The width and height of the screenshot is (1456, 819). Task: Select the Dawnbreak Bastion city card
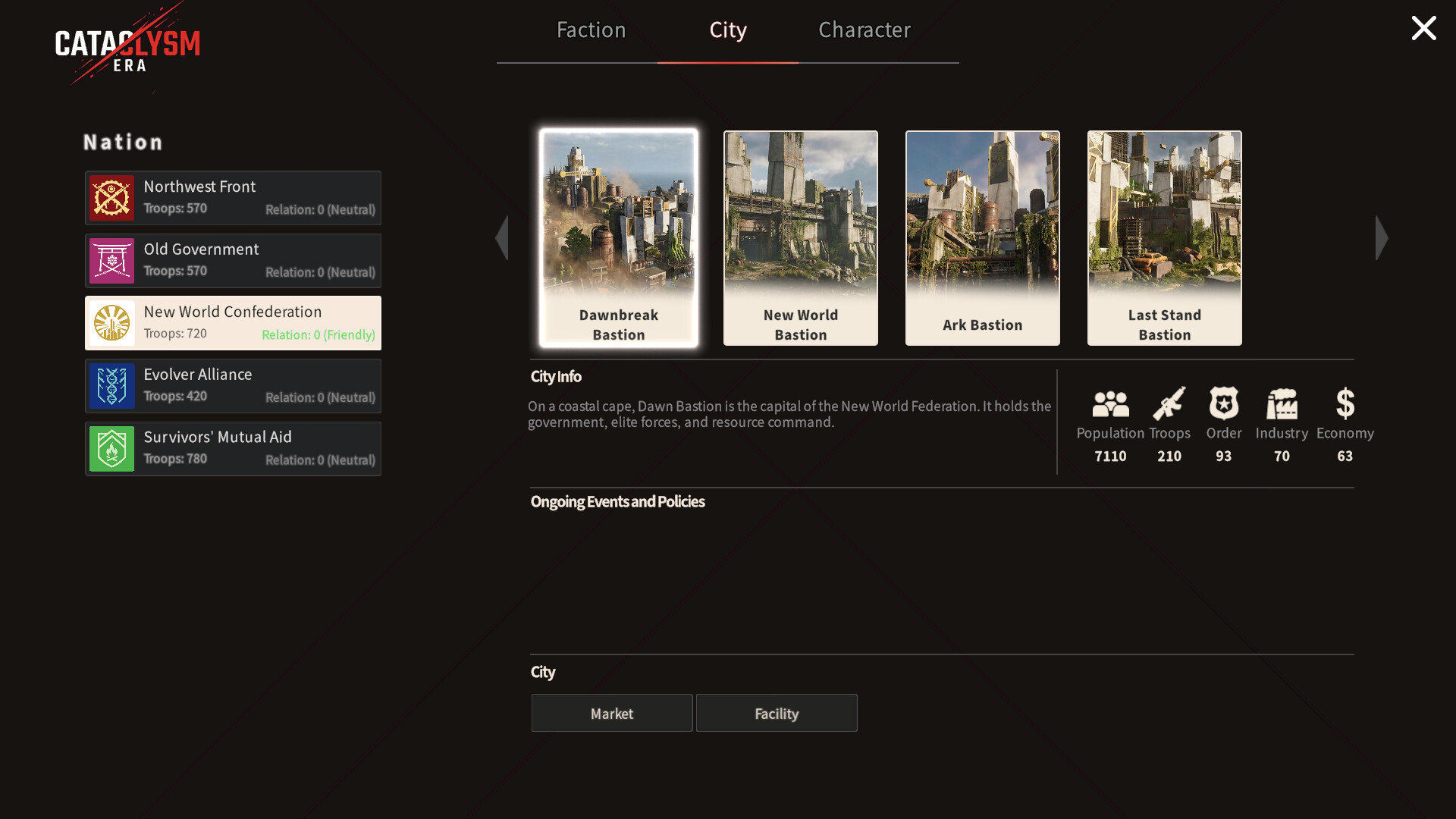point(619,238)
